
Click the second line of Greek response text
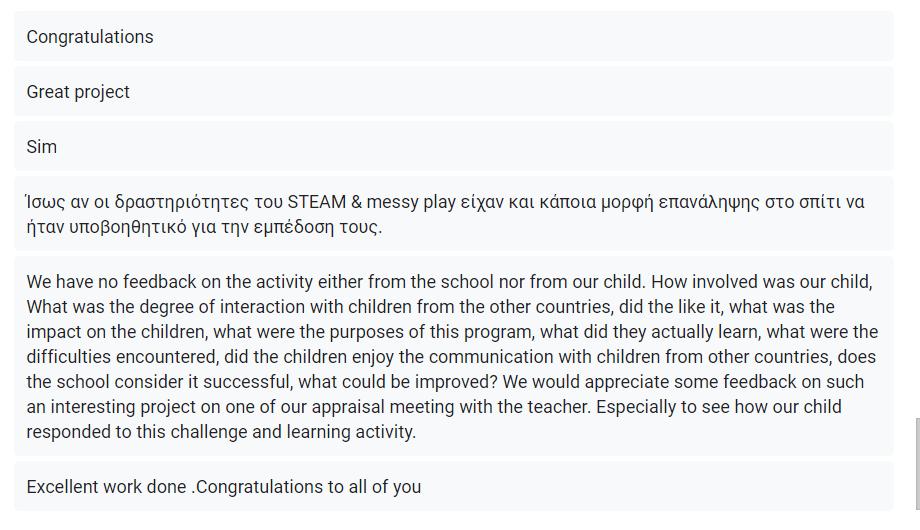(x=204, y=227)
